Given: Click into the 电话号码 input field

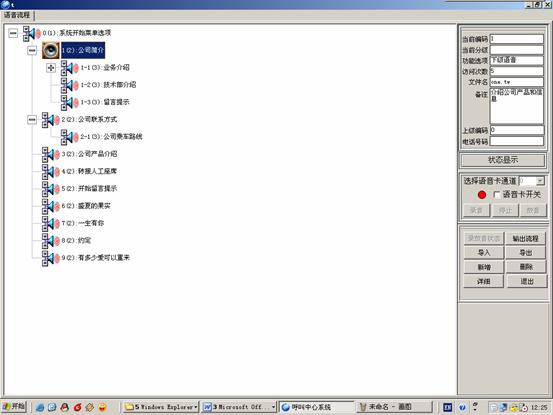Looking at the screenshot, I should tap(517, 141).
